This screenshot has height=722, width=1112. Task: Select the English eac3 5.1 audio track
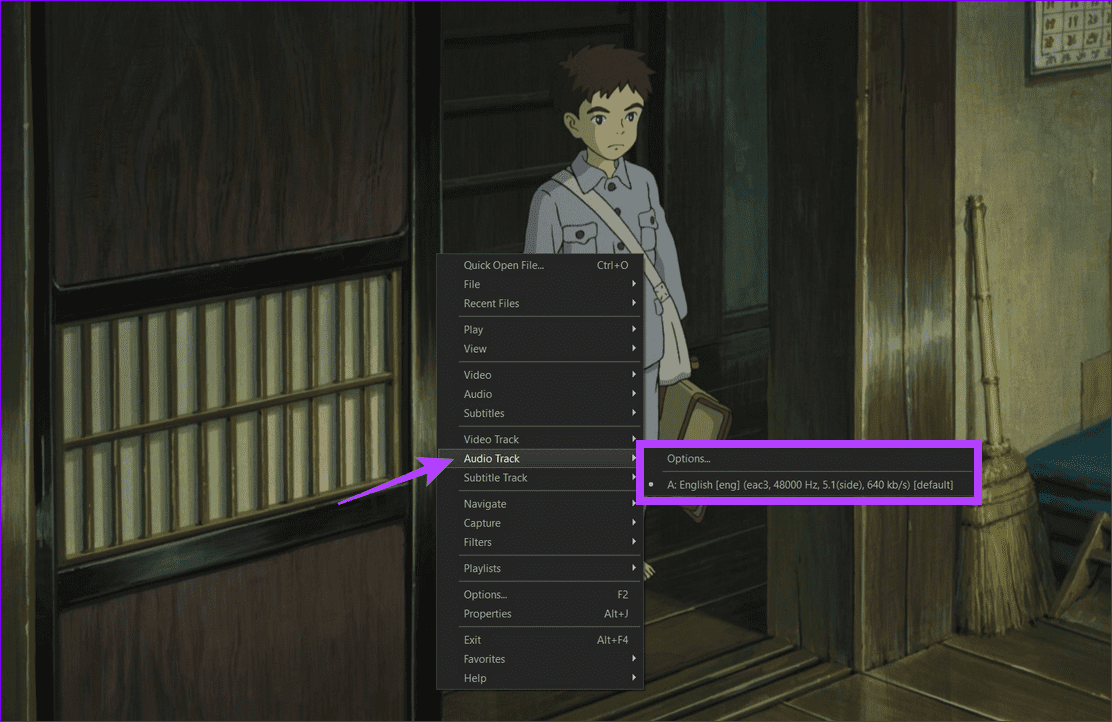809,485
